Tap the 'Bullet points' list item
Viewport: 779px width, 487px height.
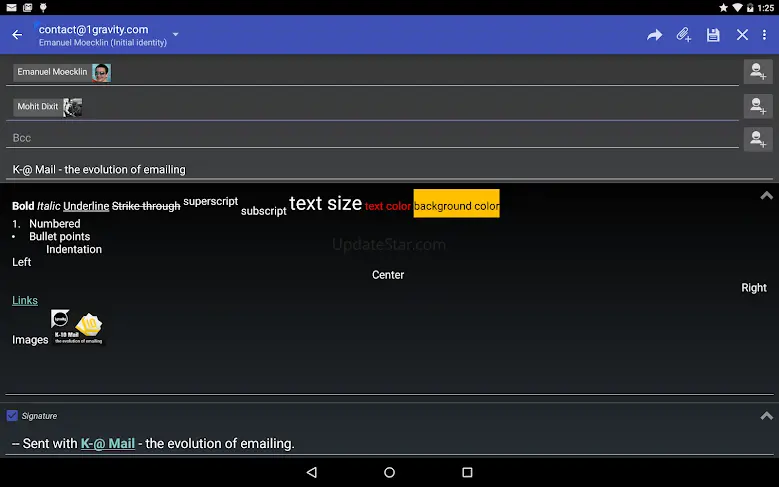coord(60,237)
